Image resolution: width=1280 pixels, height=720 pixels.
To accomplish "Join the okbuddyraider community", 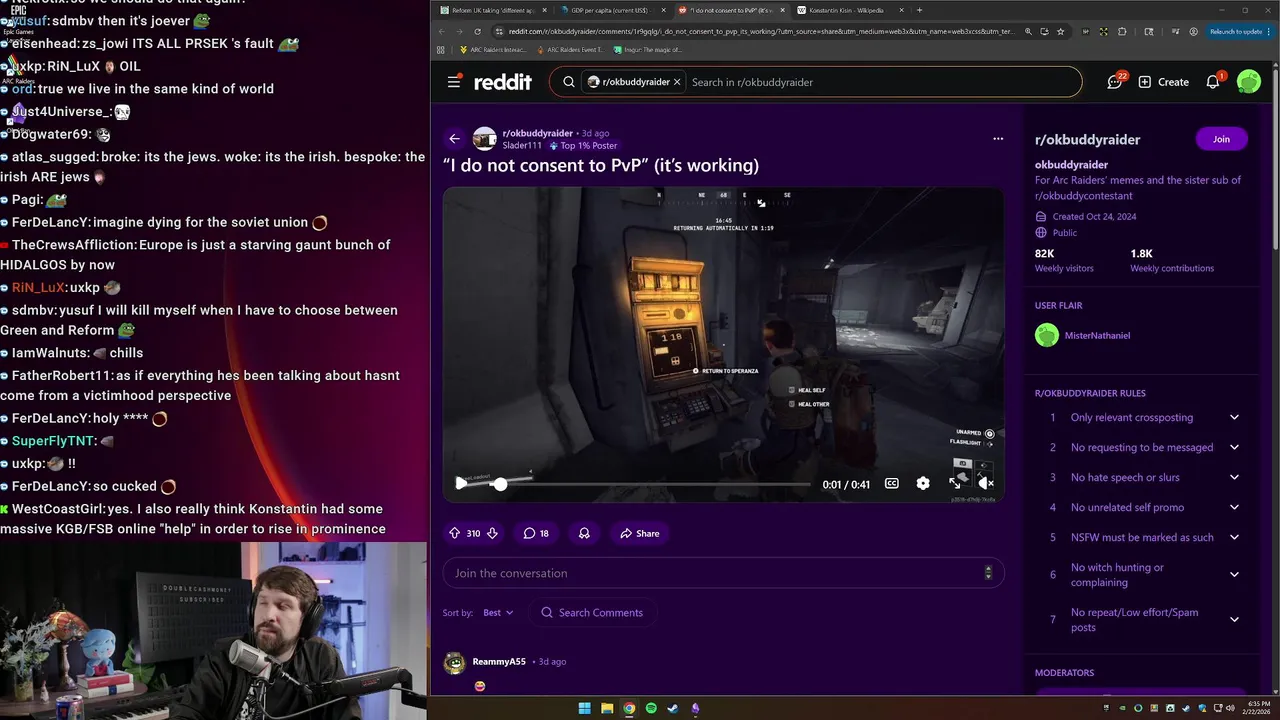I will [x=1221, y=139].
